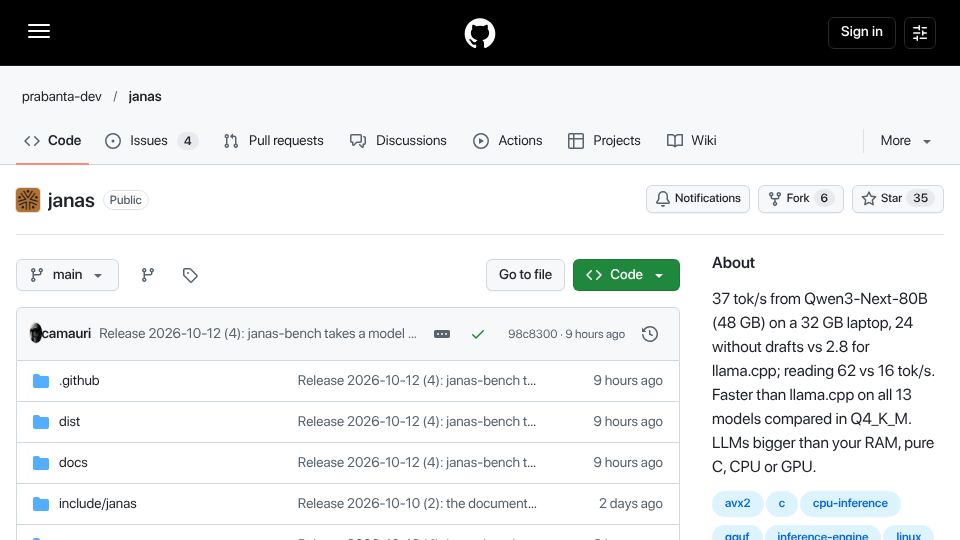Show the green checkmark commit status details
This screenshot has height=540, width=960.
click(478, 334)
